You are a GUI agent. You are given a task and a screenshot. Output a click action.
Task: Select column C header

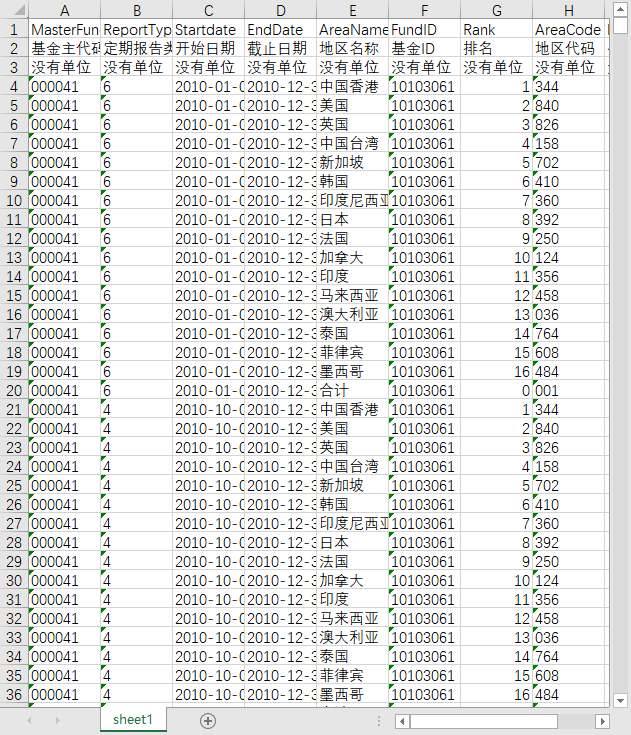point(209,10)
